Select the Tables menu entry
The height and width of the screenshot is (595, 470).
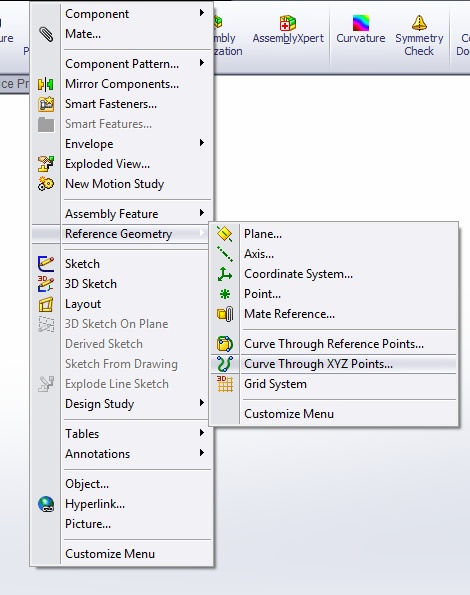coord(122,434)
